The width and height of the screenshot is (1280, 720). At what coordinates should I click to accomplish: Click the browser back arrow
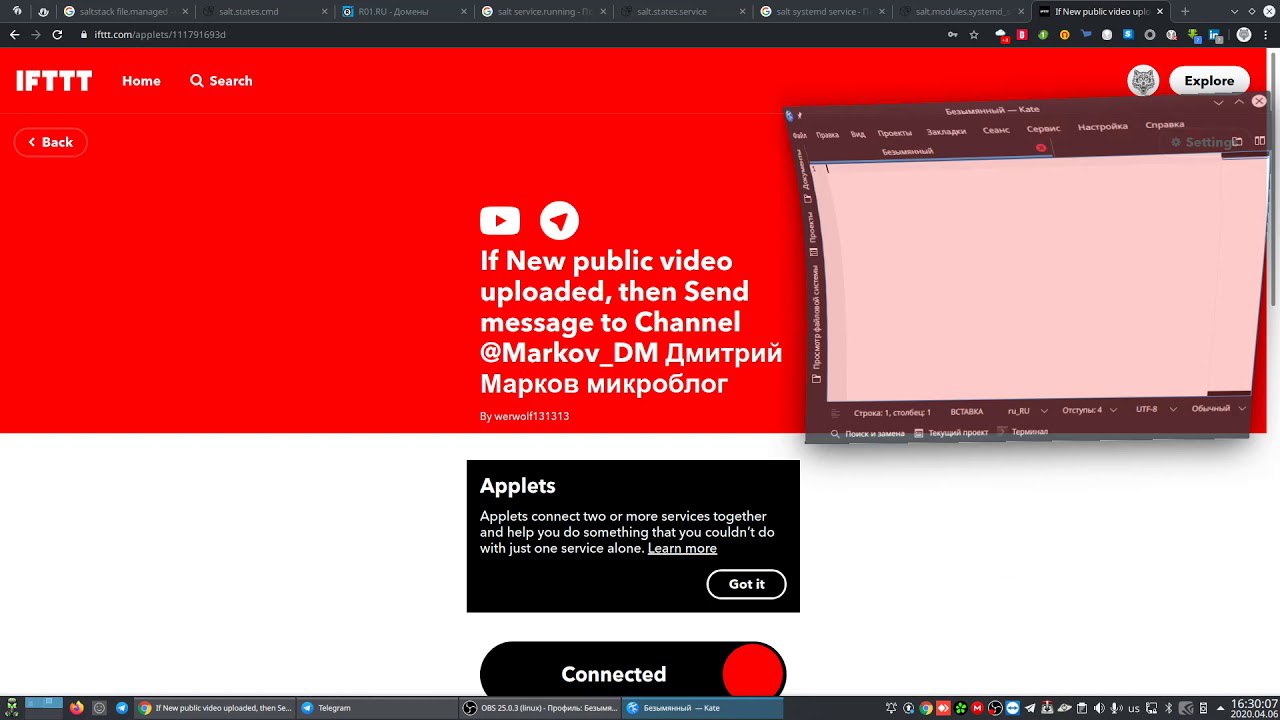point(14,34)
